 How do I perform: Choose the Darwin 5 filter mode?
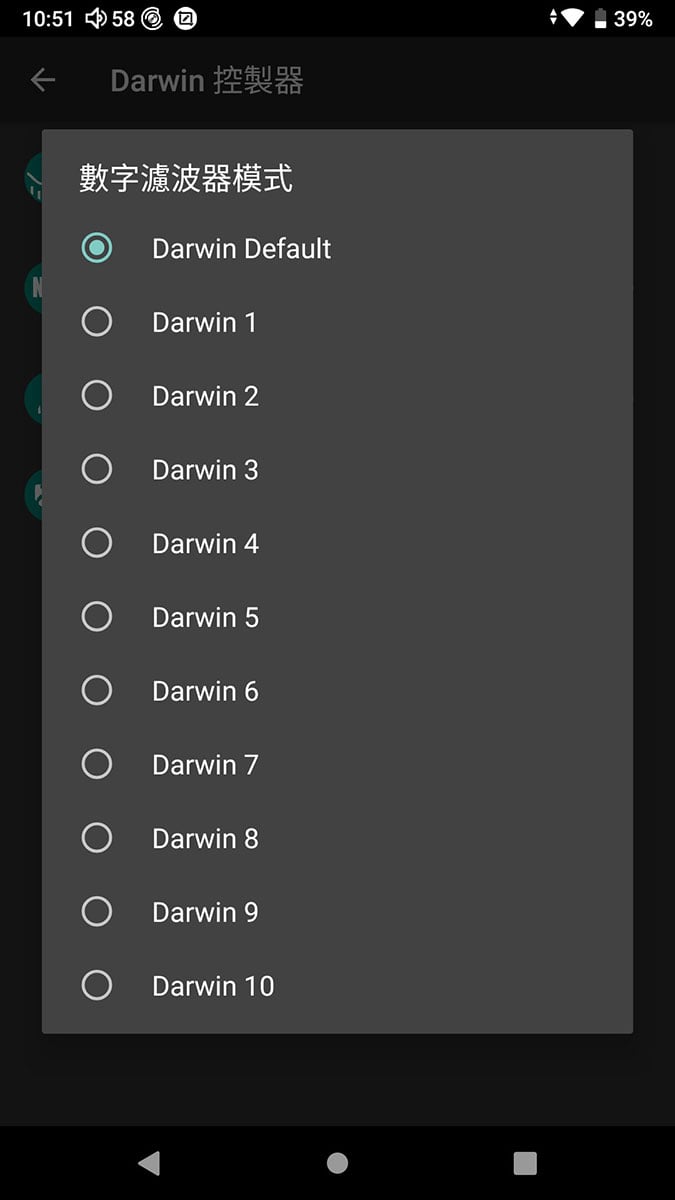coord(337,617)
